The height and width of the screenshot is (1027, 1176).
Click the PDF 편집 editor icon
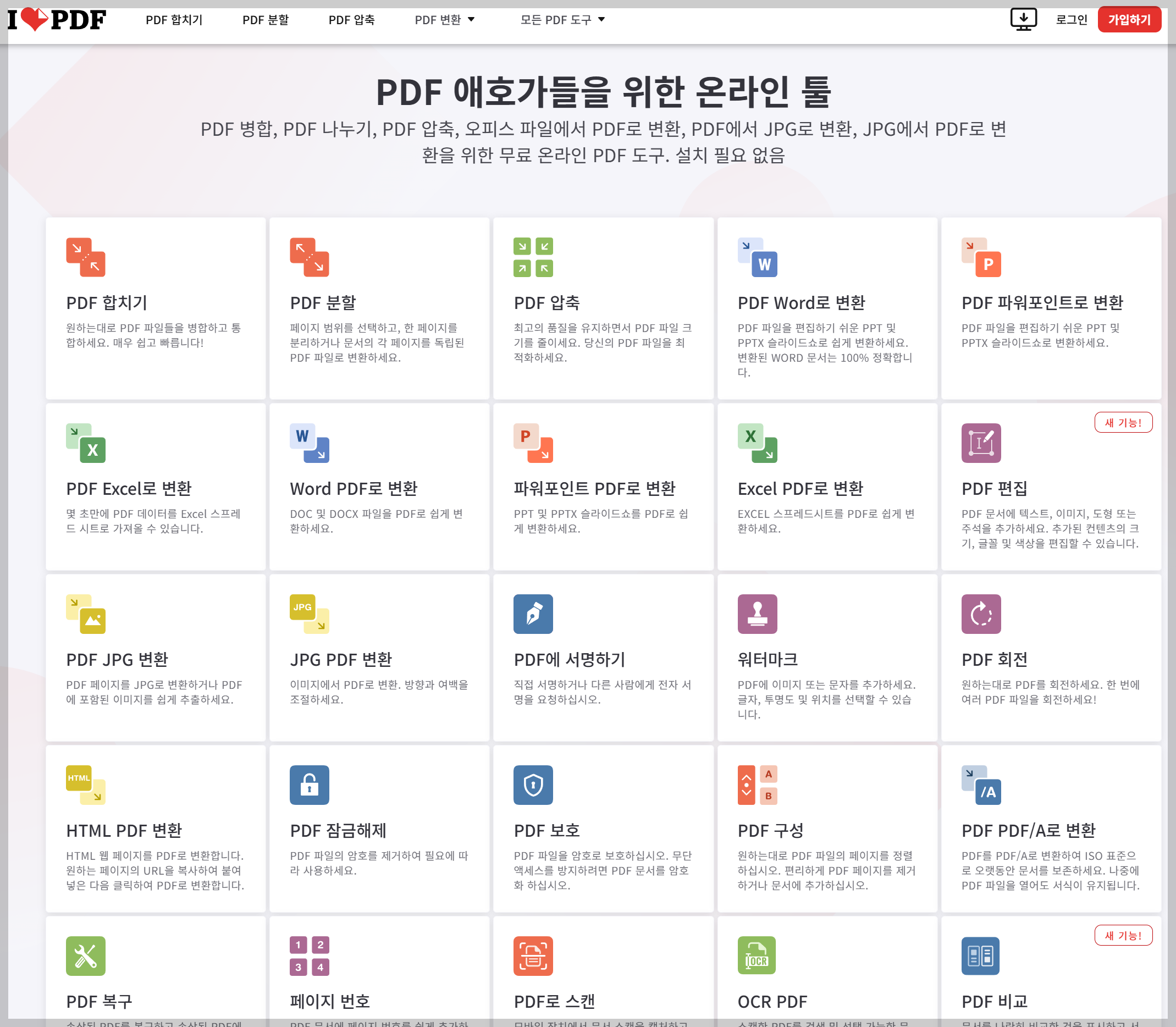pyautogui.click(x=981, y=443)
